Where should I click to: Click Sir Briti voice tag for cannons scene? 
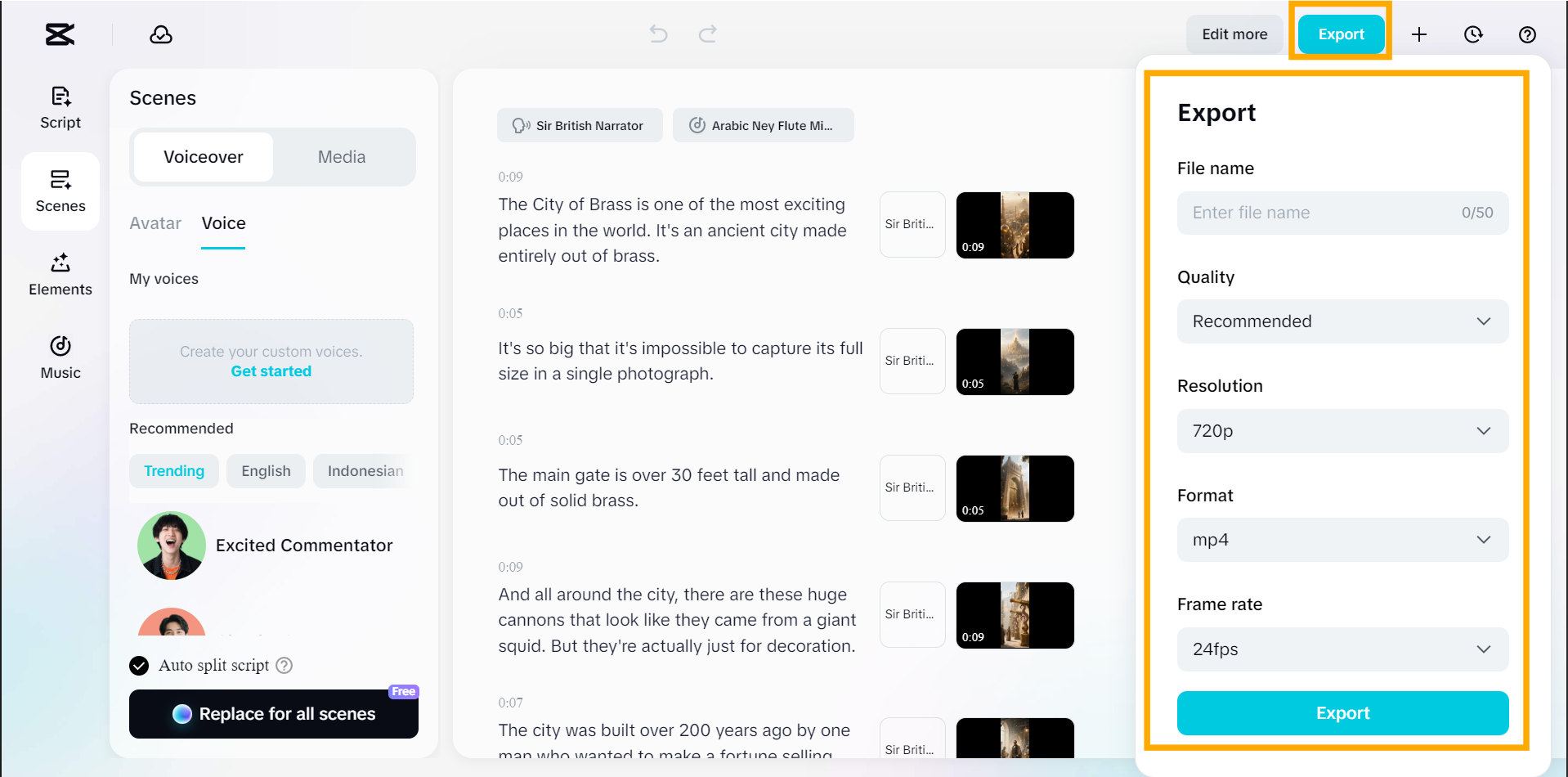912,615
